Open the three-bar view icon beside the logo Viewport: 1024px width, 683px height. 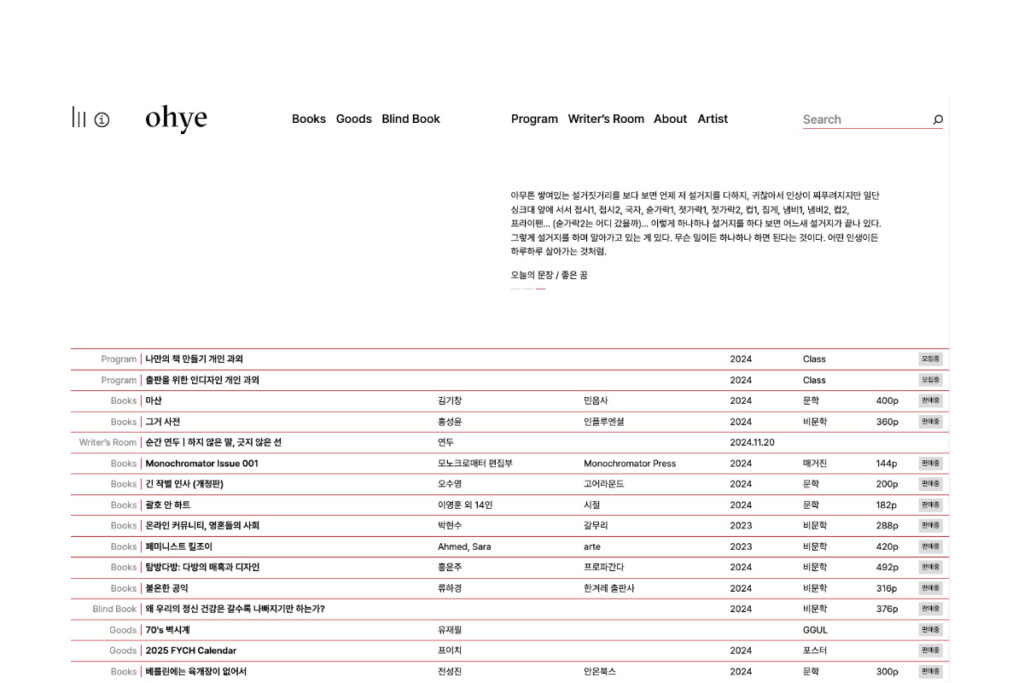[x=78, y=118]
